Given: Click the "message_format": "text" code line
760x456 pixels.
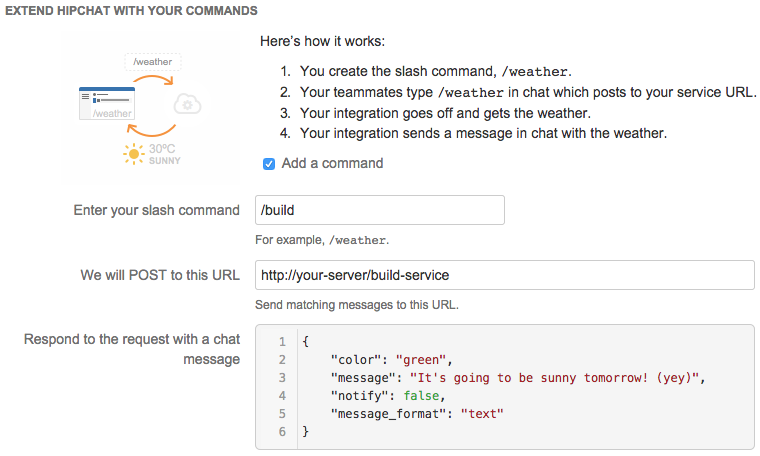Looking at the screenshot, I should pyautogui.click(x=417, y=413).
